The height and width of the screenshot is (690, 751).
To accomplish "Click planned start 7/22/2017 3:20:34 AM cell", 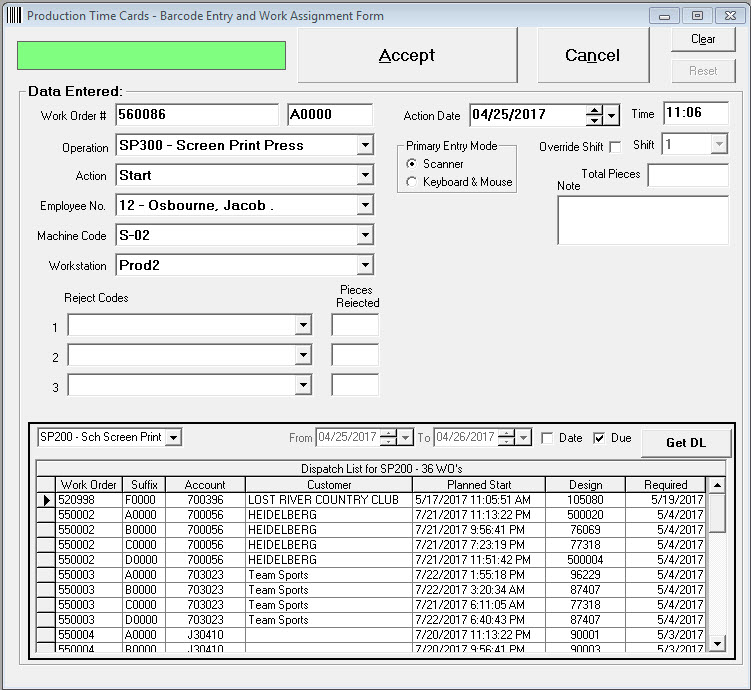I will click(x=479, y=590).
